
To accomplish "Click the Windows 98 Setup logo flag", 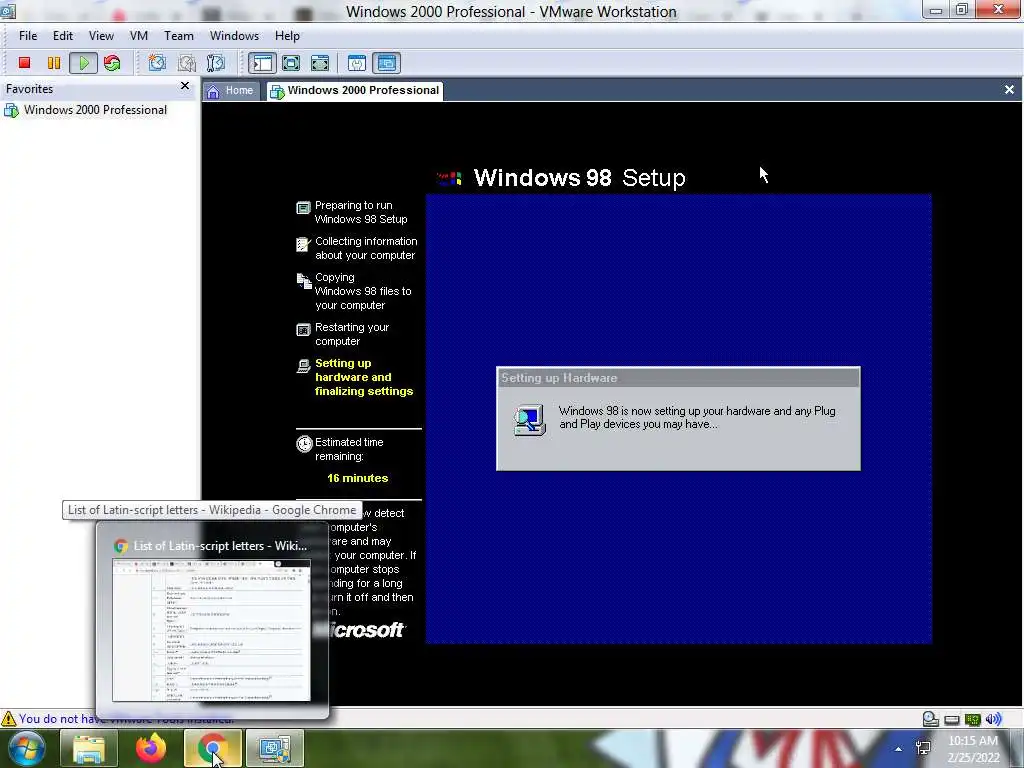I will (449, 178).
